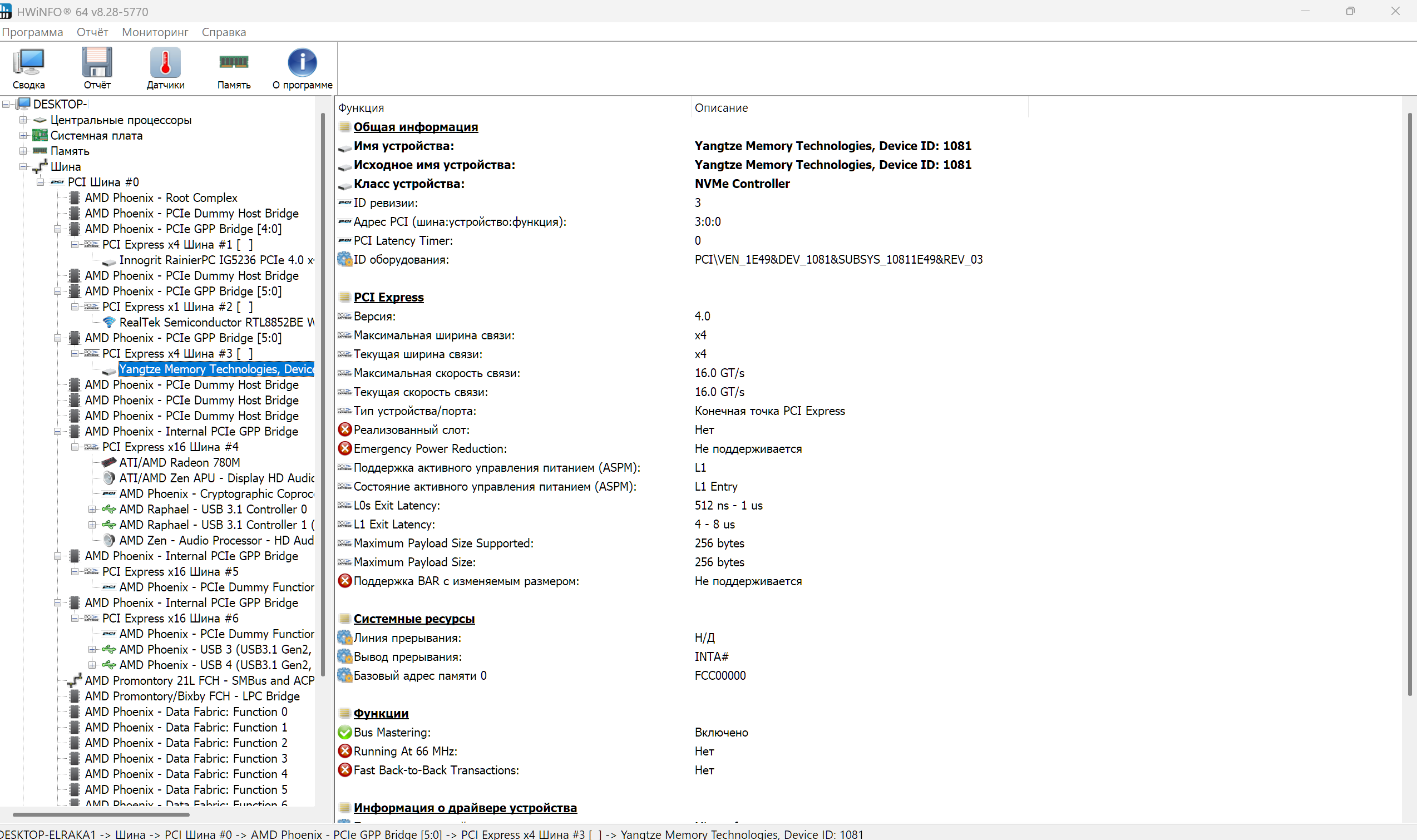Select the ATI/AMD Radeon 780M device

[180, 462]
